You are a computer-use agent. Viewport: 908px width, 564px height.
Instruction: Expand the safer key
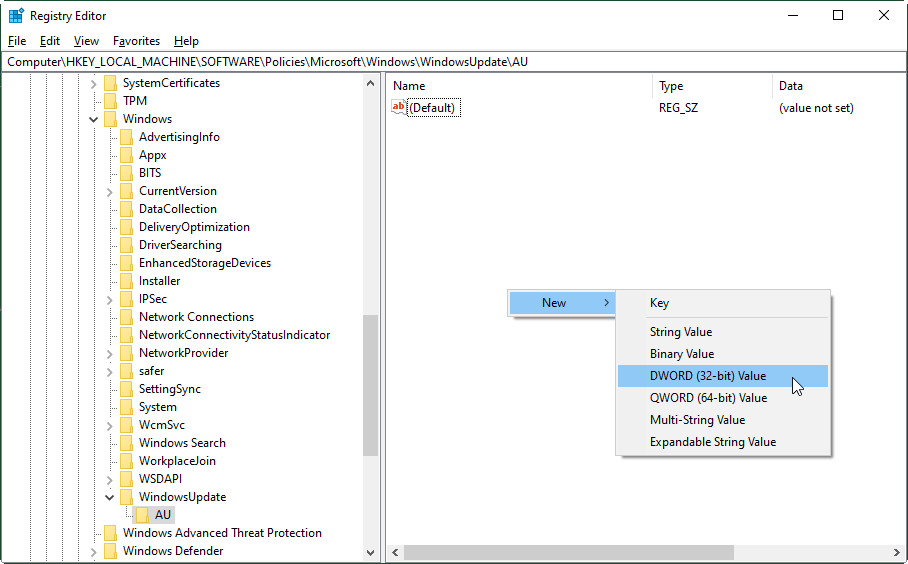click(109, 372)
